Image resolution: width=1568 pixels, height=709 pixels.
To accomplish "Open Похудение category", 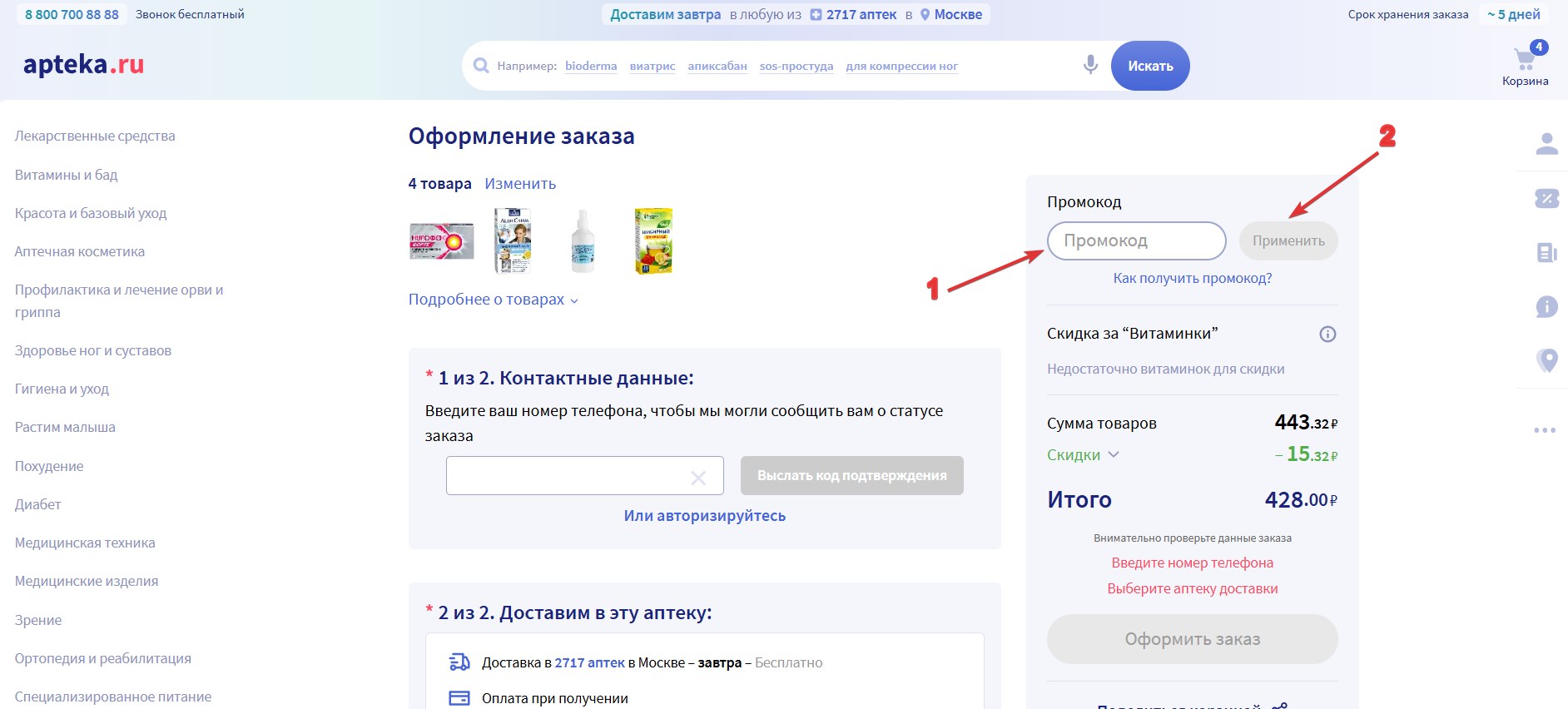I will [49, 466].
